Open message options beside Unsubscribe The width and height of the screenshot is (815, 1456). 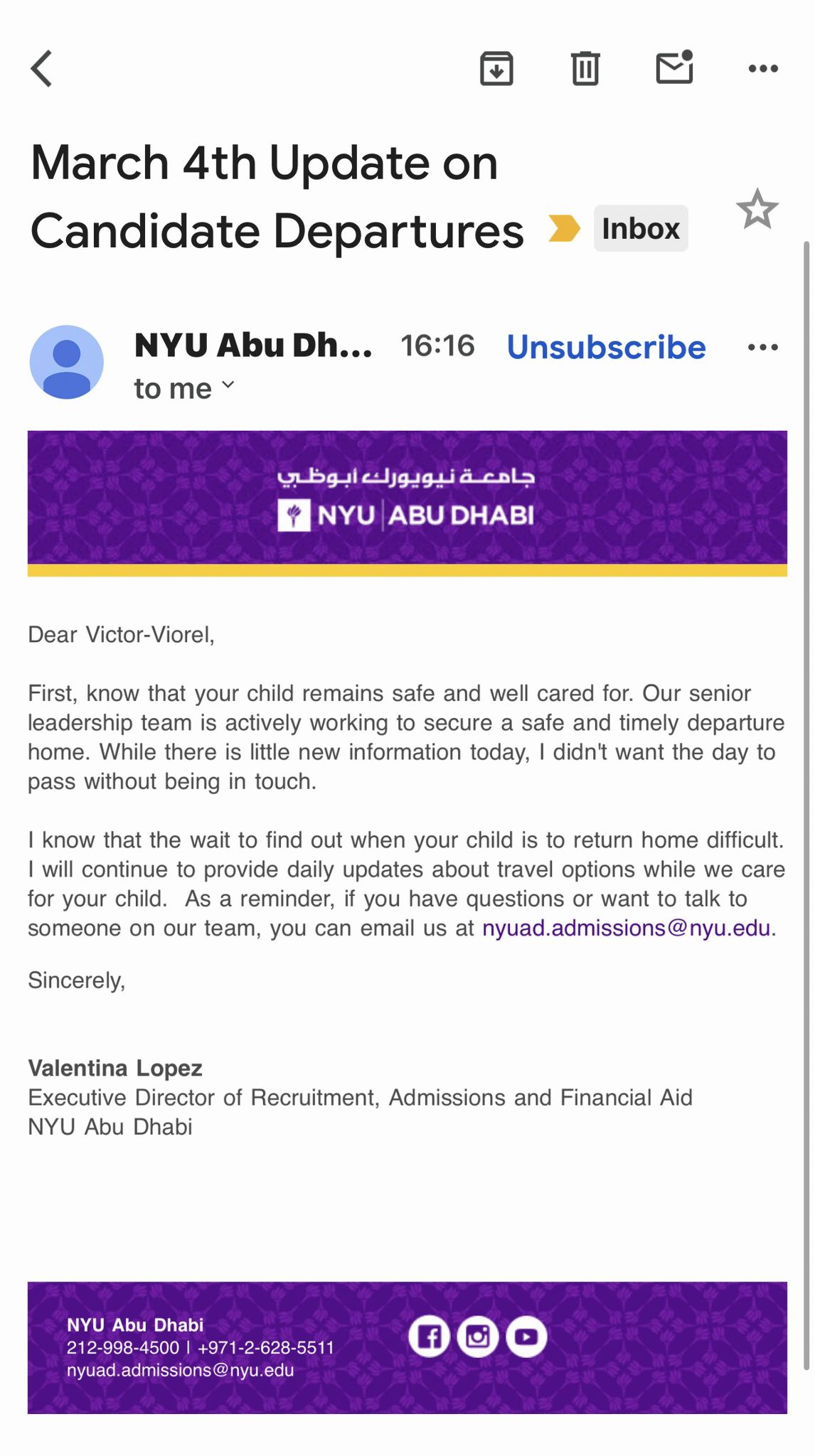tap(763, 347)
